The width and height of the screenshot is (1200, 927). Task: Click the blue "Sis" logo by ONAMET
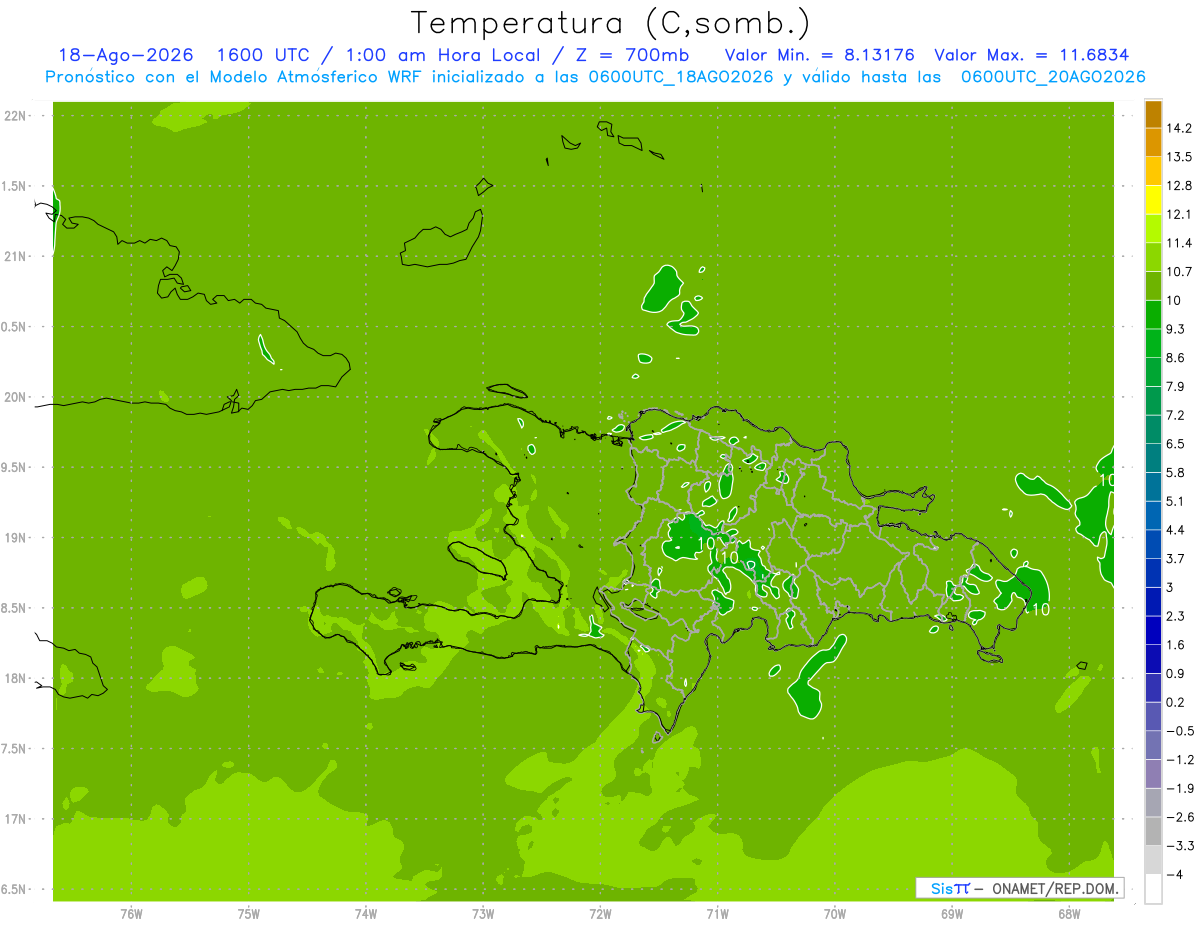pos(942,888)
